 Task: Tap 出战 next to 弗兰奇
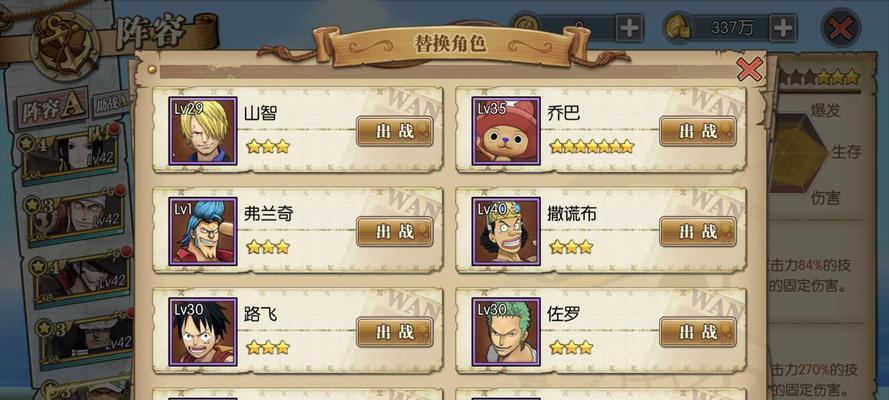coord(395,232)
